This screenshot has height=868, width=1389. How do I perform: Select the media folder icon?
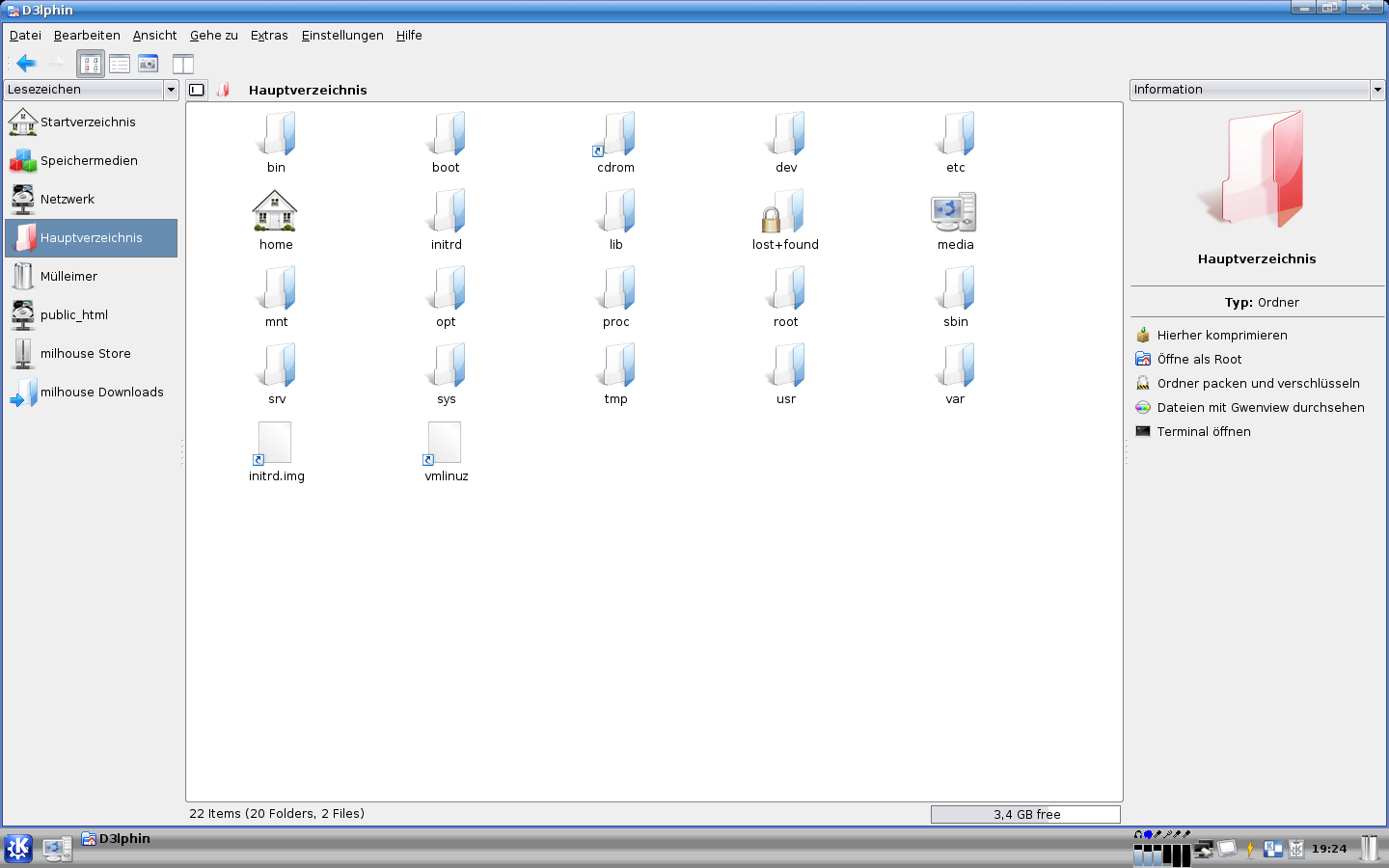click(954, 212)
